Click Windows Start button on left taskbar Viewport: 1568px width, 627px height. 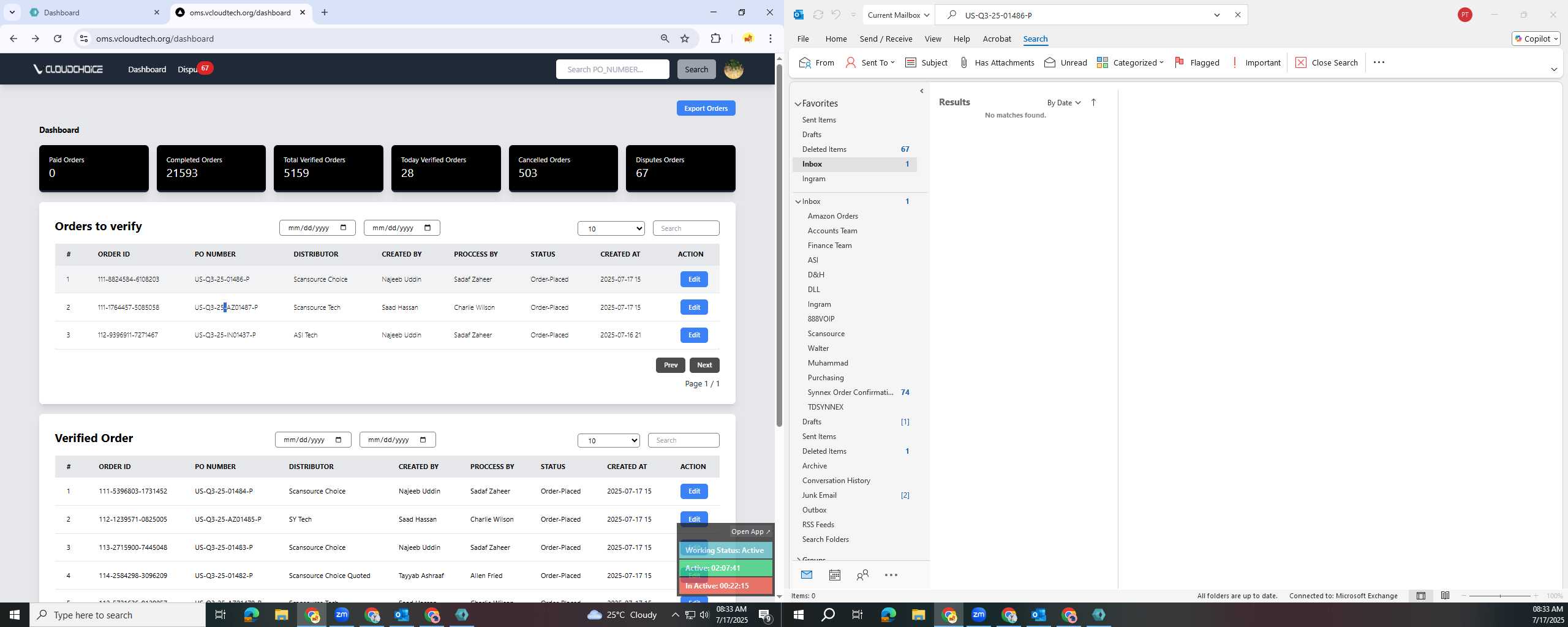point(15,615)
